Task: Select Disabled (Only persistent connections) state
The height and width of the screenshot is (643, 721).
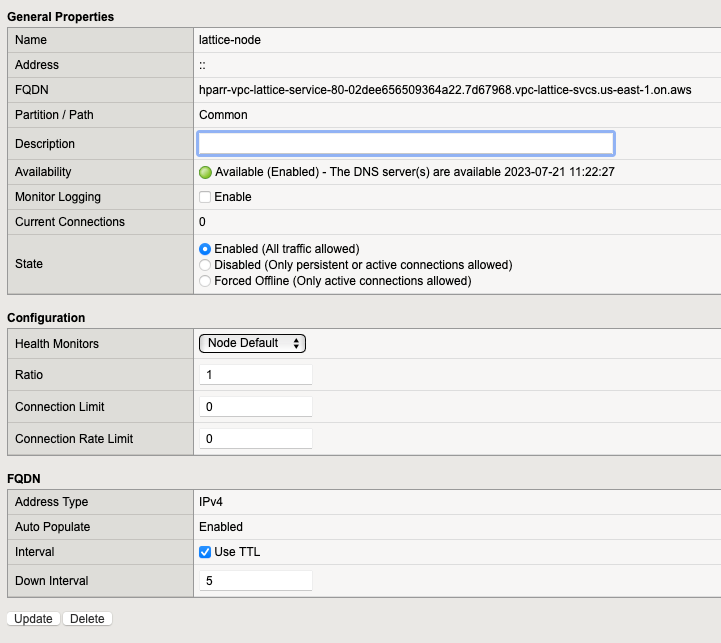Action: [205, 265]
